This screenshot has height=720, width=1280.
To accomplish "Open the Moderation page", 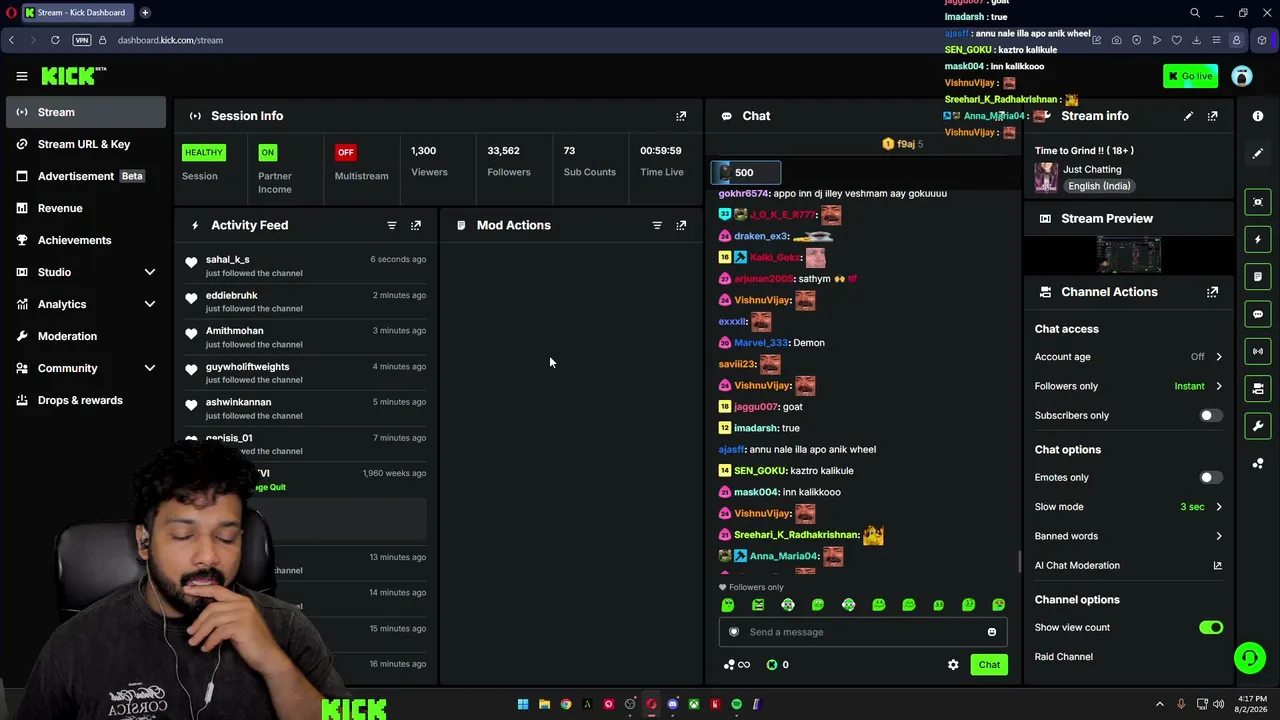I will click(x=85, y=336).
